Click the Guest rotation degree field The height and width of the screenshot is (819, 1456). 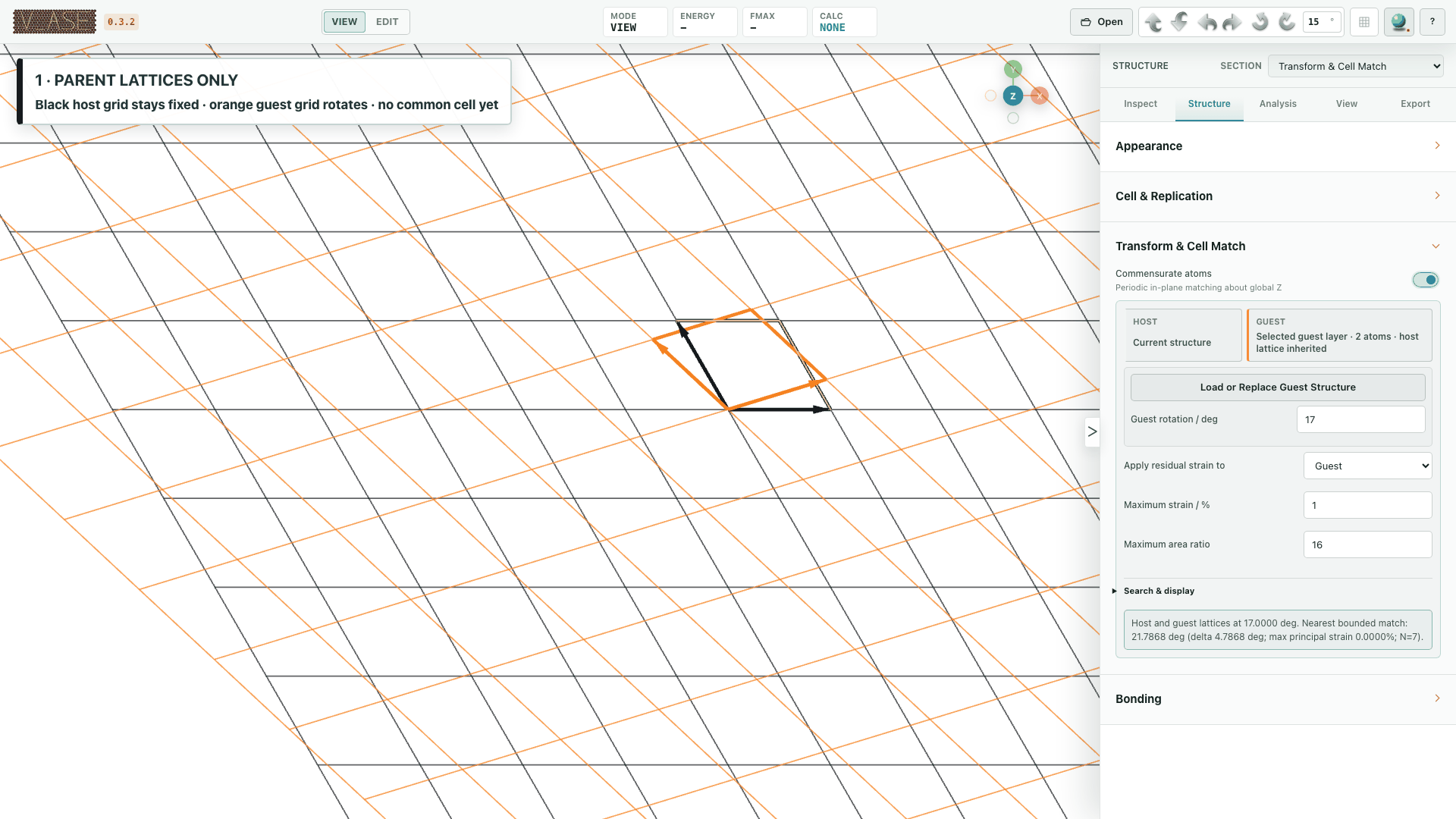(x=1361, y=419)
